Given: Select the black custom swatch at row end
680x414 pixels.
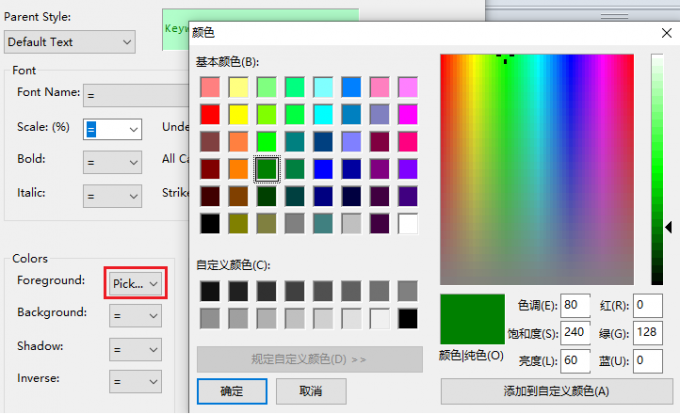Looking at the screenshot, I should pyautogui.click(x=408, y=319).
